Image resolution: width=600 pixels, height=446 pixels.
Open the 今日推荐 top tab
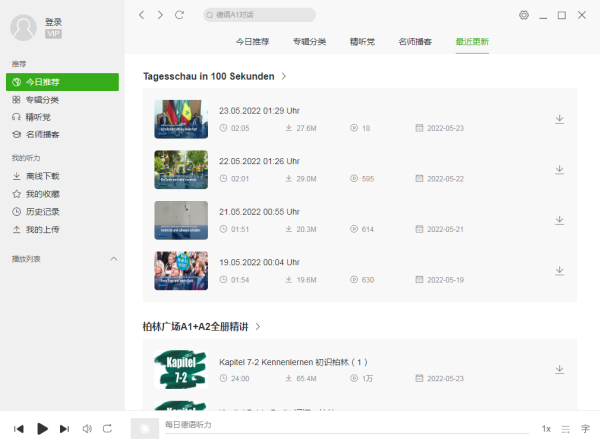(x=253, y=42)
